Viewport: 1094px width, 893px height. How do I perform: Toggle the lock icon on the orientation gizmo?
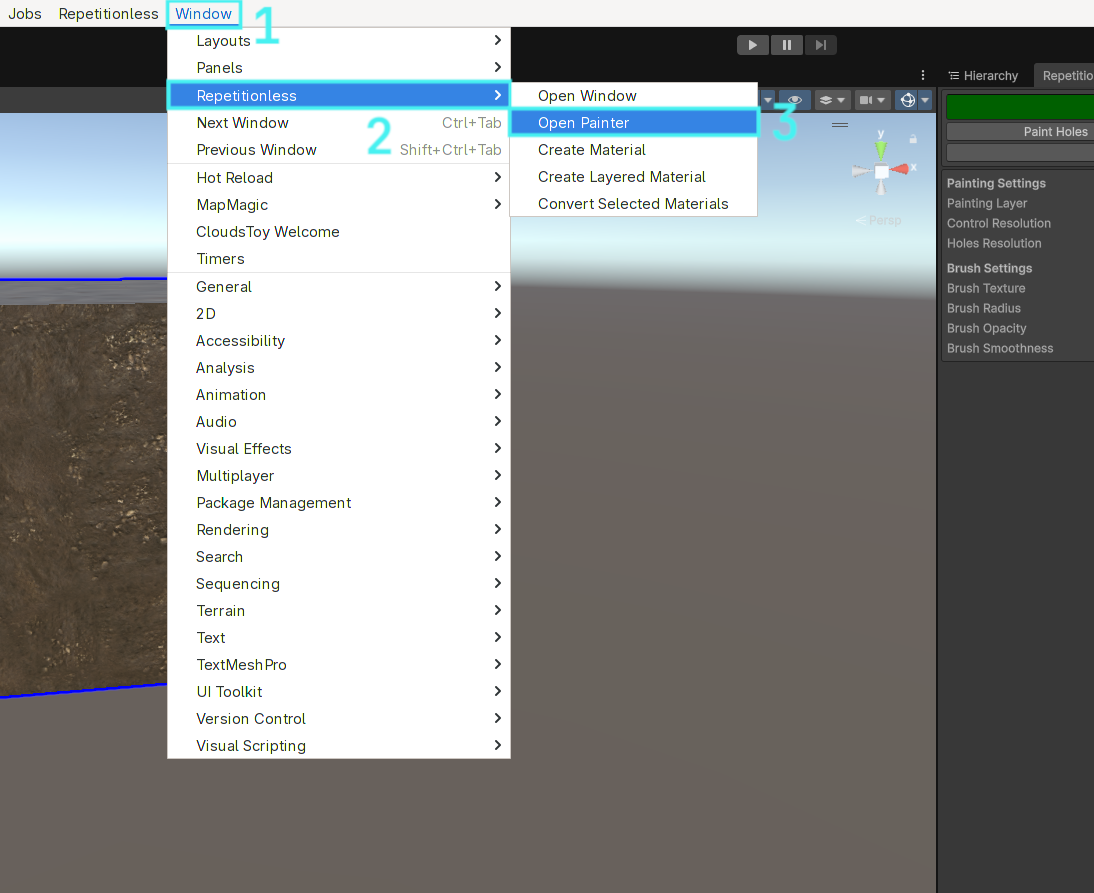click(x=913, y=140)
